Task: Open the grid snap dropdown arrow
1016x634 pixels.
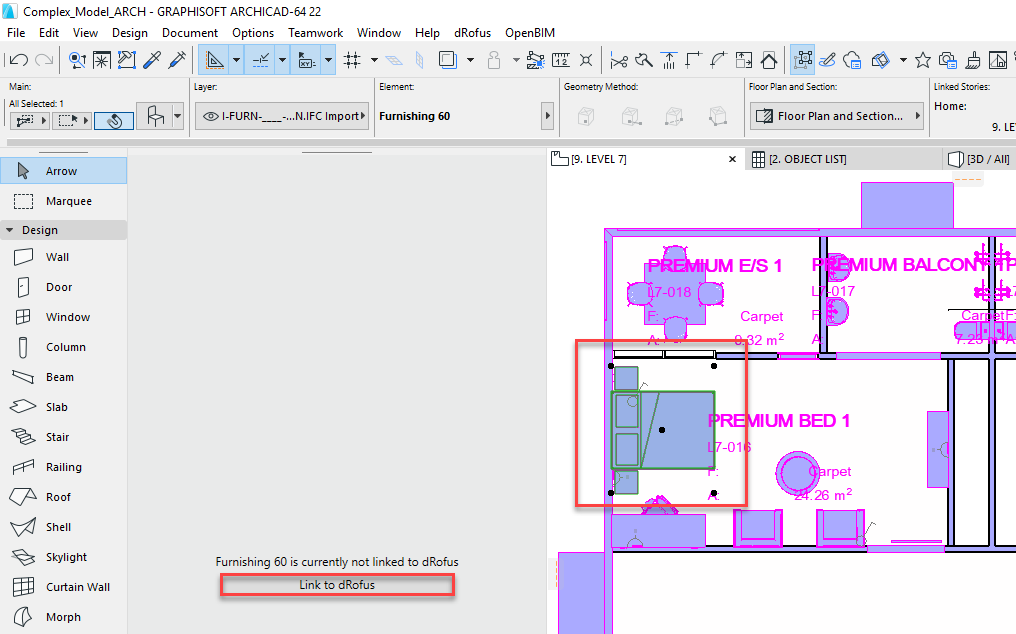Action: (374, 60)
